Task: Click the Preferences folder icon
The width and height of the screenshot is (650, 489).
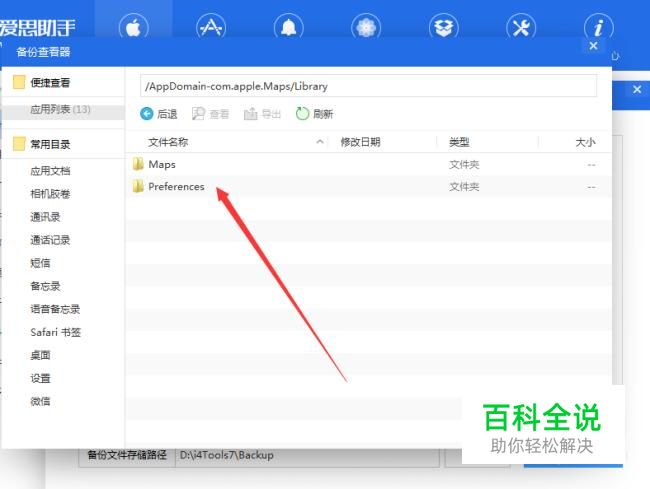Action: [x=138, y=186]
